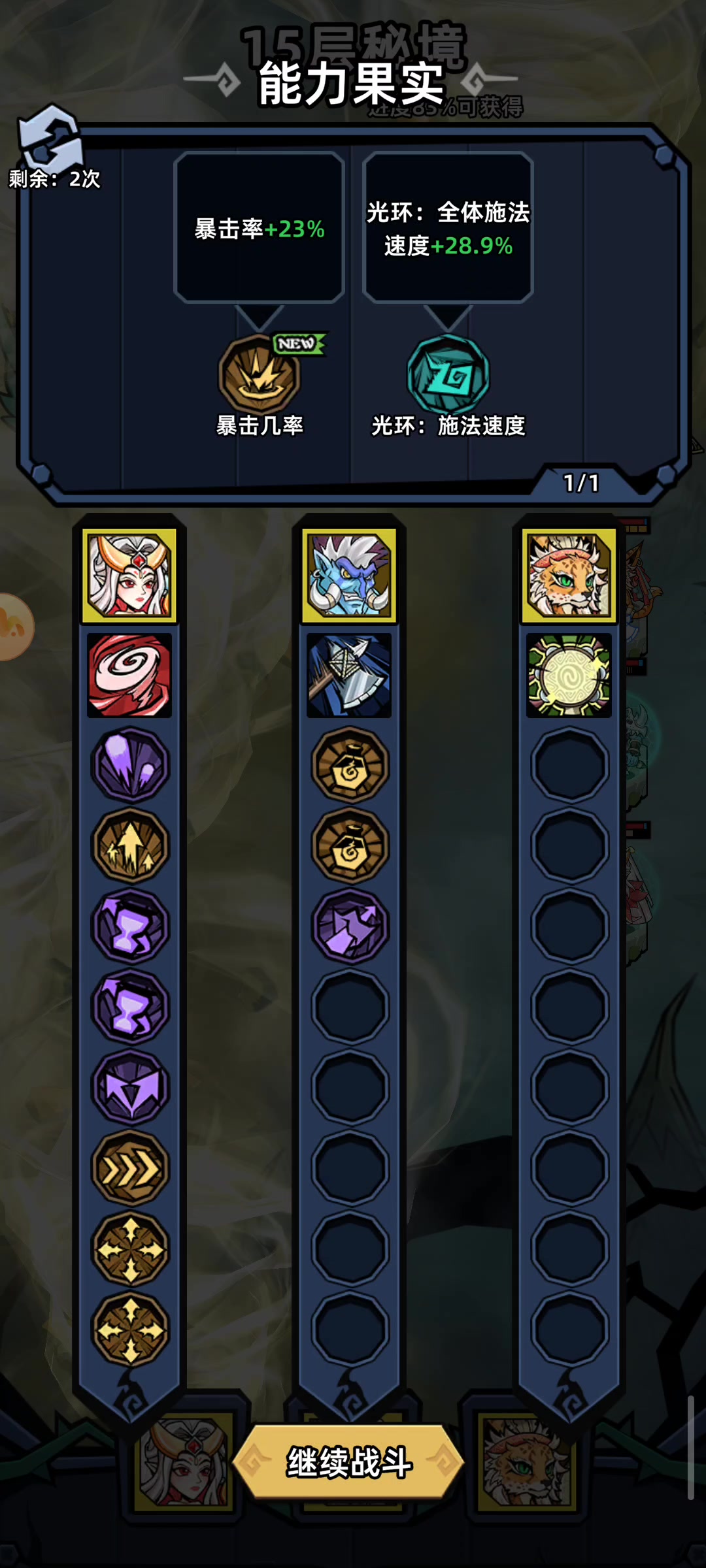Tap the purple crystal shards fruit
The height and width of the screenshot is (1568, 706).
[x=130, y=765]
